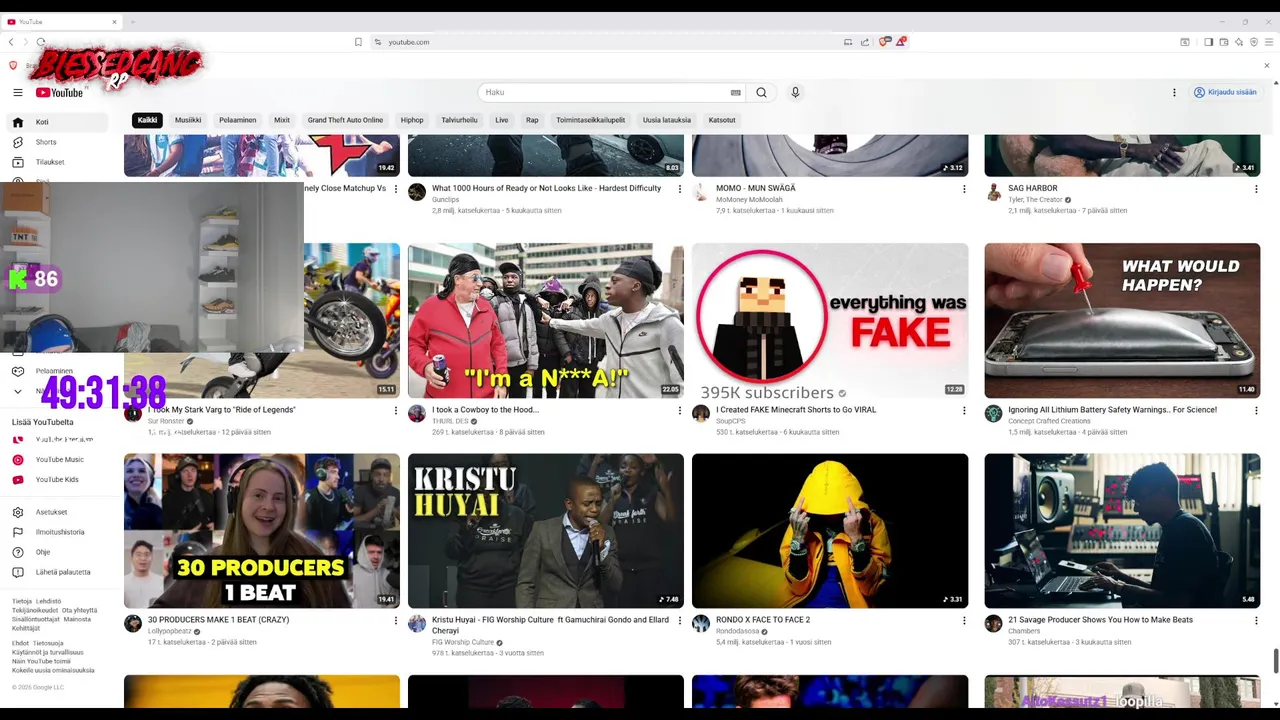
Task: Open YouTube Kids from sidebar
Action: pos(58,480)
